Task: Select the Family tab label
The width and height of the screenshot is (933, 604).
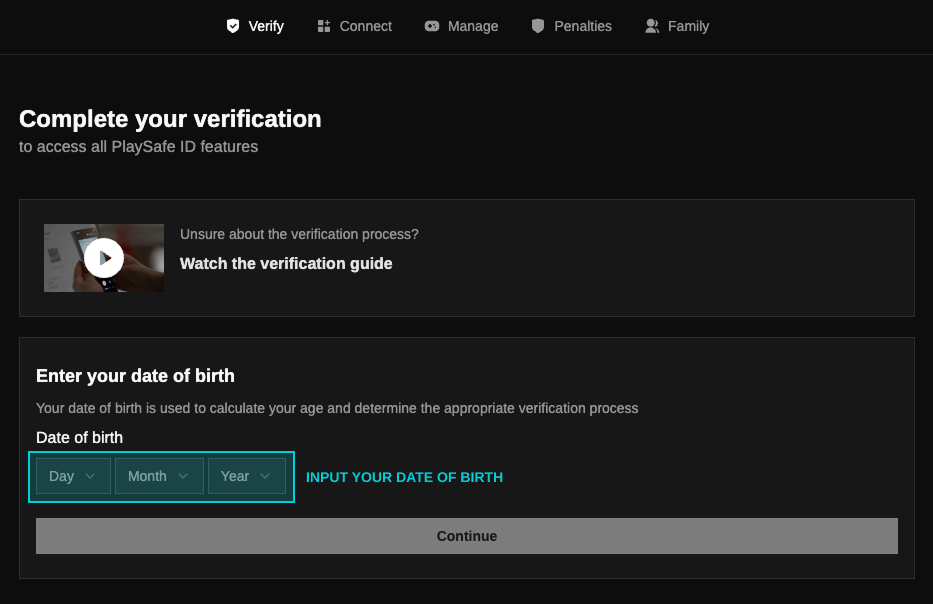Action: 688,26
